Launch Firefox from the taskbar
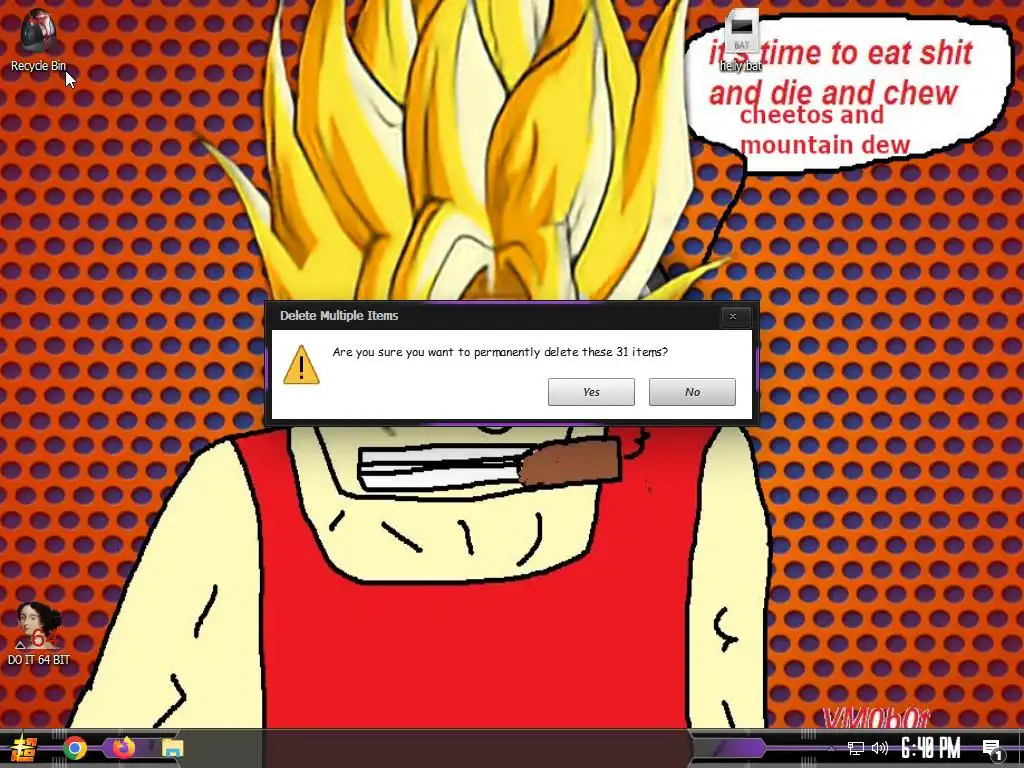The image size is (1024, 768). click(123, 748)
